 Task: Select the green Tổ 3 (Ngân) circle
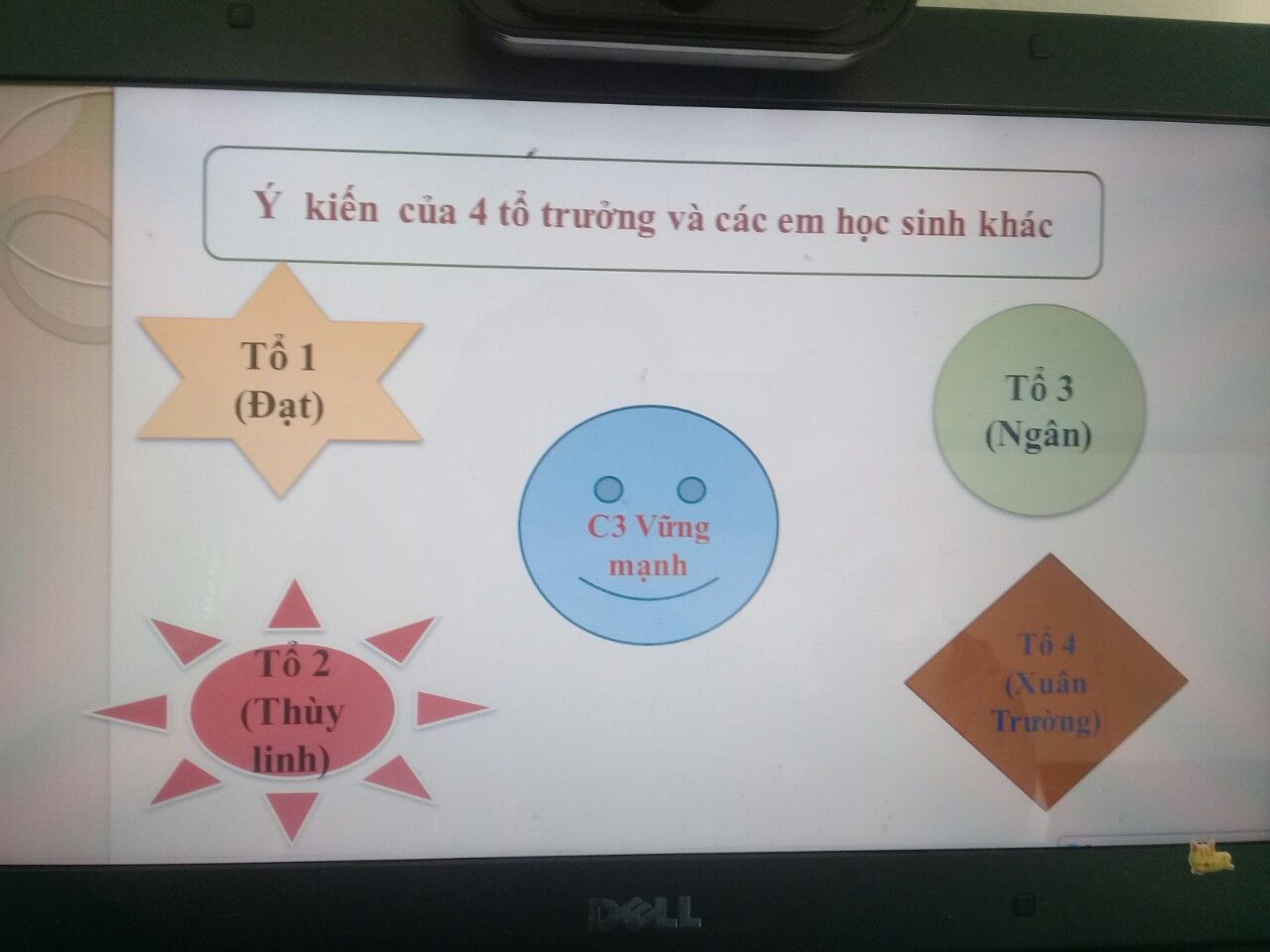point(1038,411)
